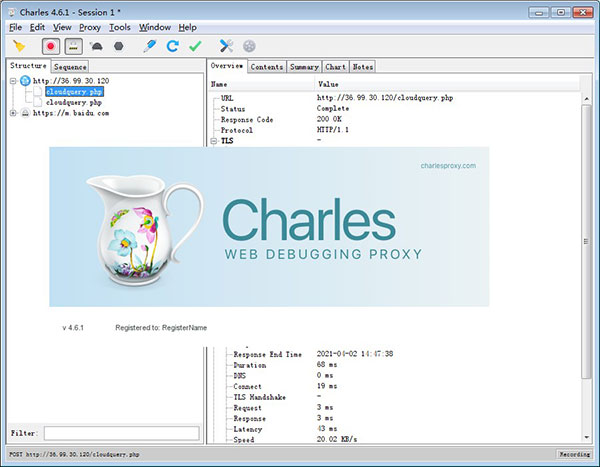The width and height of the screenshot is (600, 467).
Task: Clear the session with the broom icon
Action: (x=19, y=46)
